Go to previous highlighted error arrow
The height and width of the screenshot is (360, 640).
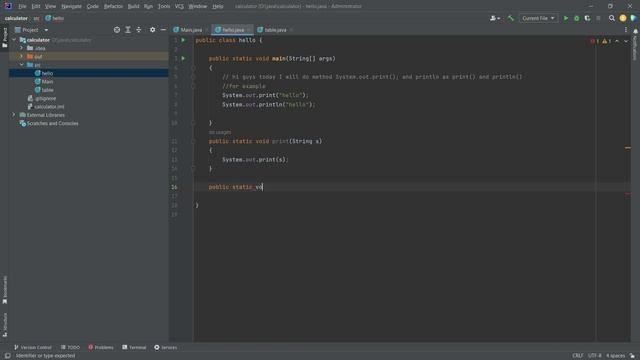pyautogui.click(x=617, y=41)
